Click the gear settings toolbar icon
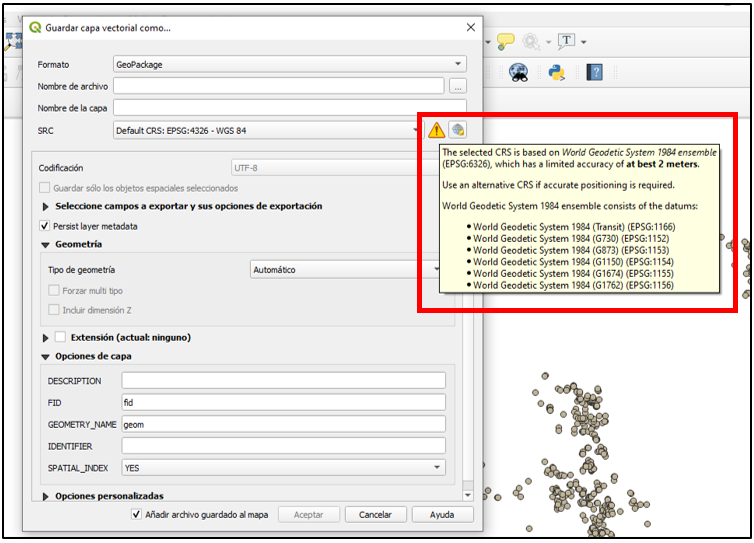Viewport: 754px width, 543px height. point(531,42)
